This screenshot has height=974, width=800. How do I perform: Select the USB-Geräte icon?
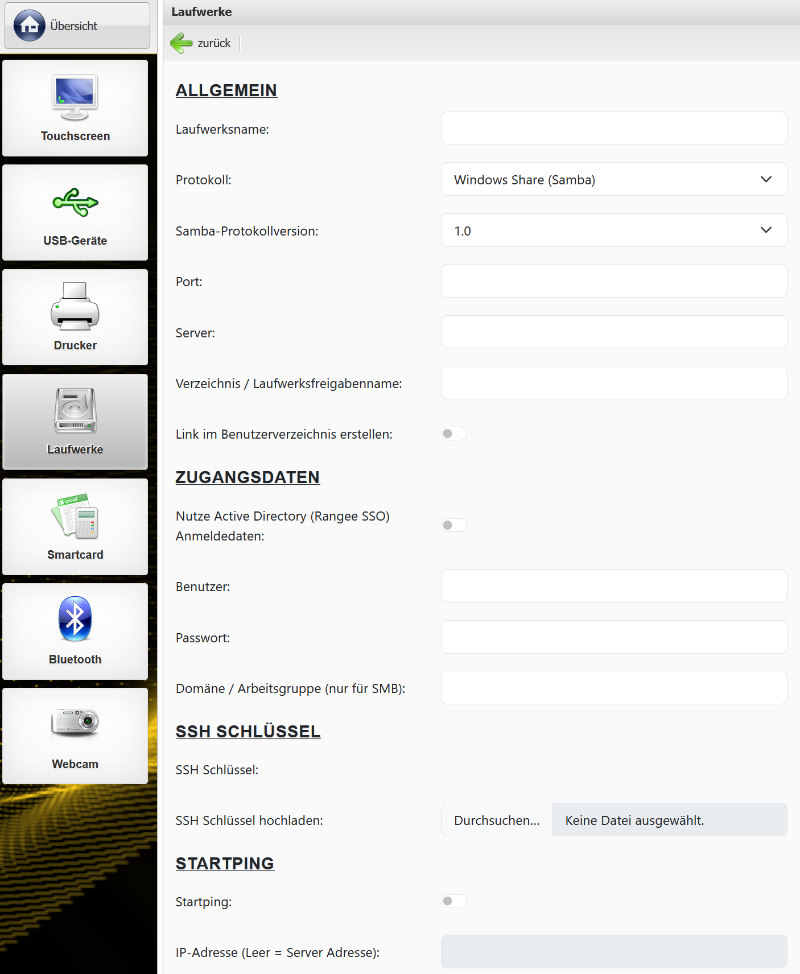75,203
